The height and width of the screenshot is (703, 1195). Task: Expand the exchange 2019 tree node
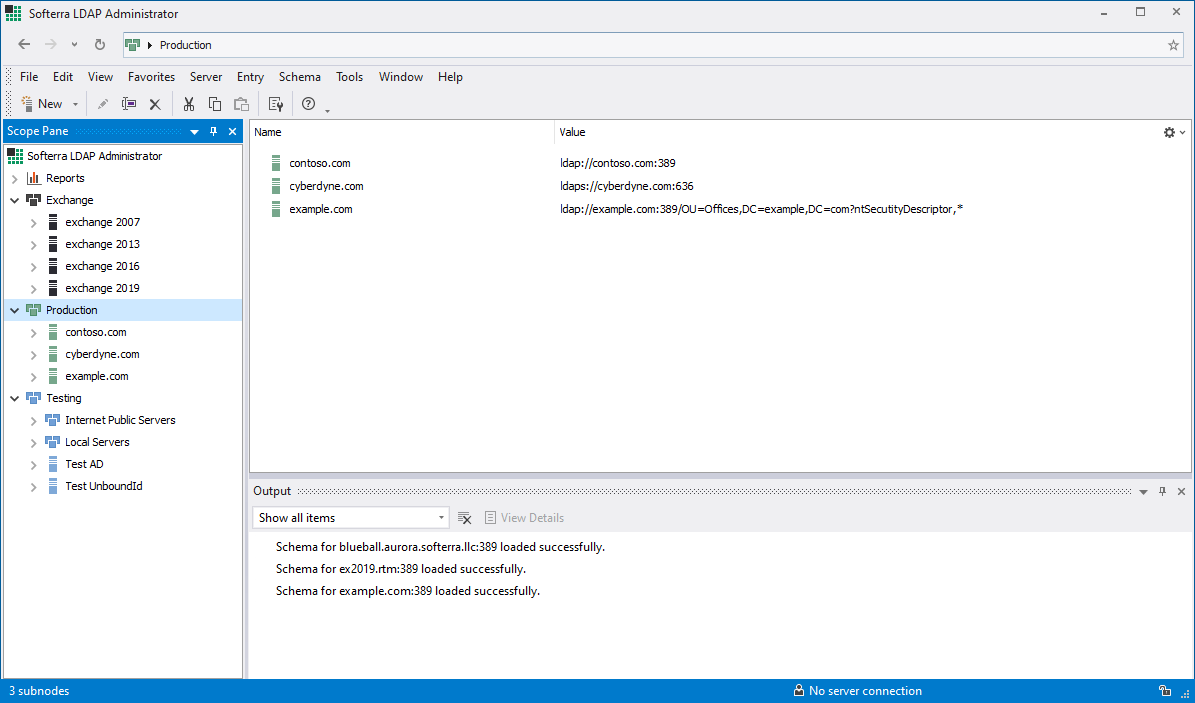point(33,288)
